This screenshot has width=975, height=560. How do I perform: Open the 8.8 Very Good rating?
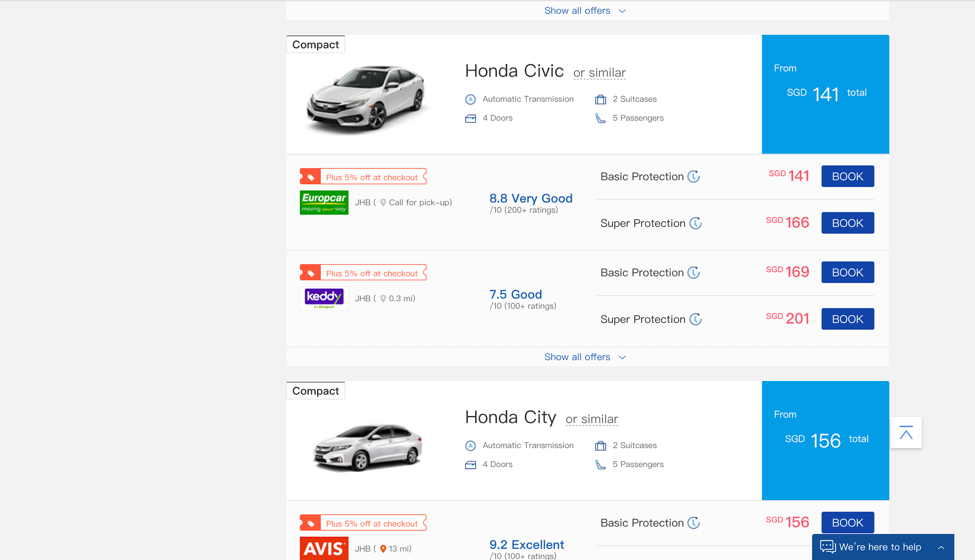pos(530,198)
